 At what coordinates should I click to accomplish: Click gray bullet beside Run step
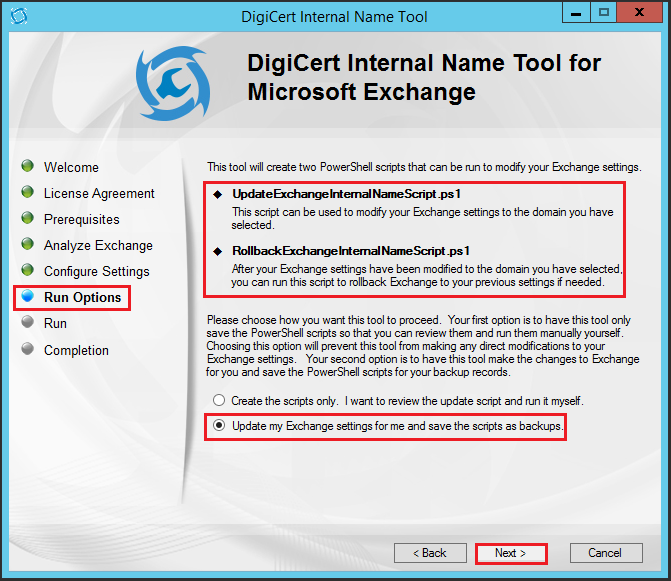[27, 322]
